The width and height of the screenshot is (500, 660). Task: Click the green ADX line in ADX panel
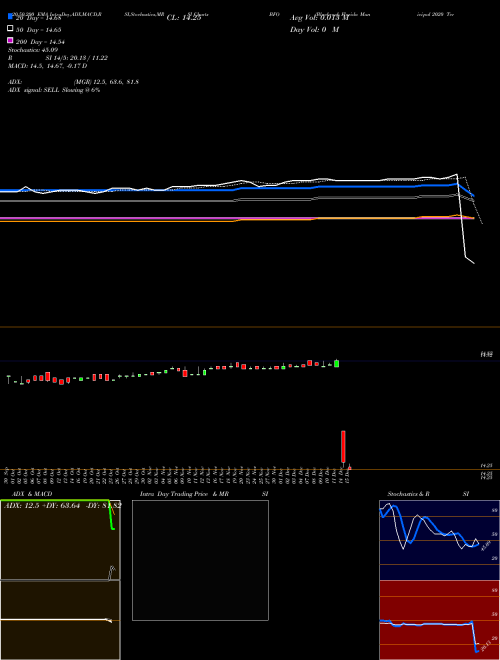[112, 516]
